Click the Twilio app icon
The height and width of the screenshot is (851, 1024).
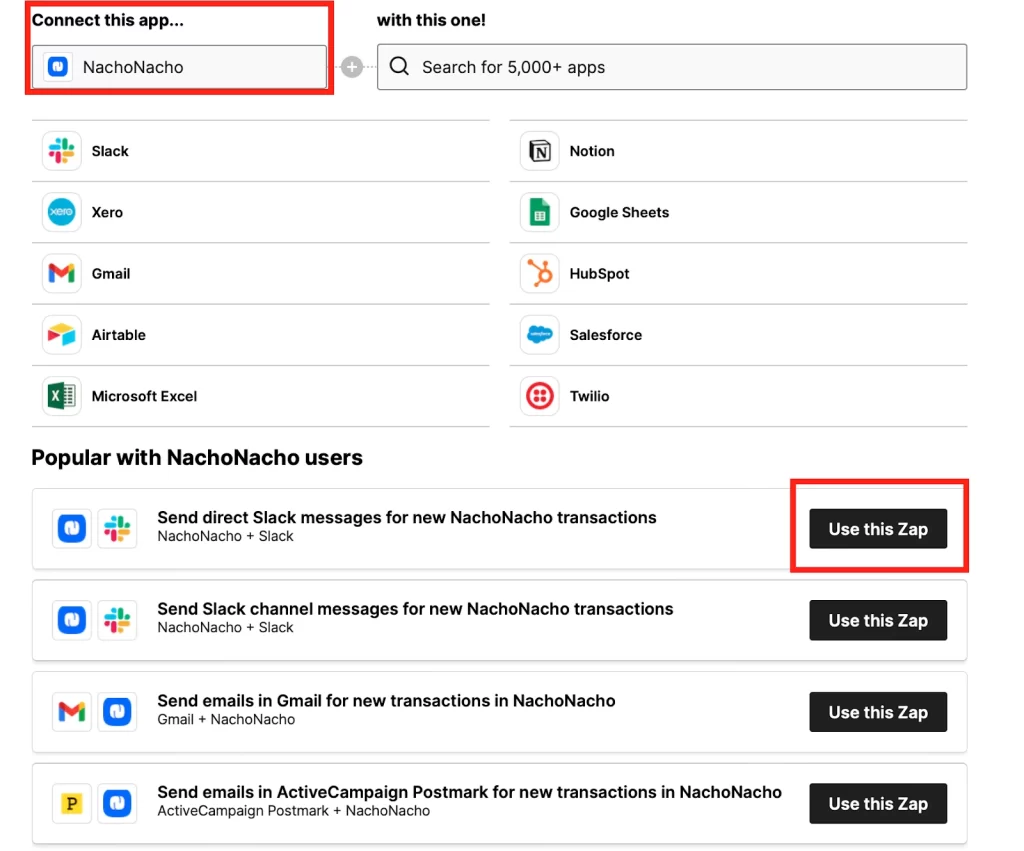[x=539, y=396]
